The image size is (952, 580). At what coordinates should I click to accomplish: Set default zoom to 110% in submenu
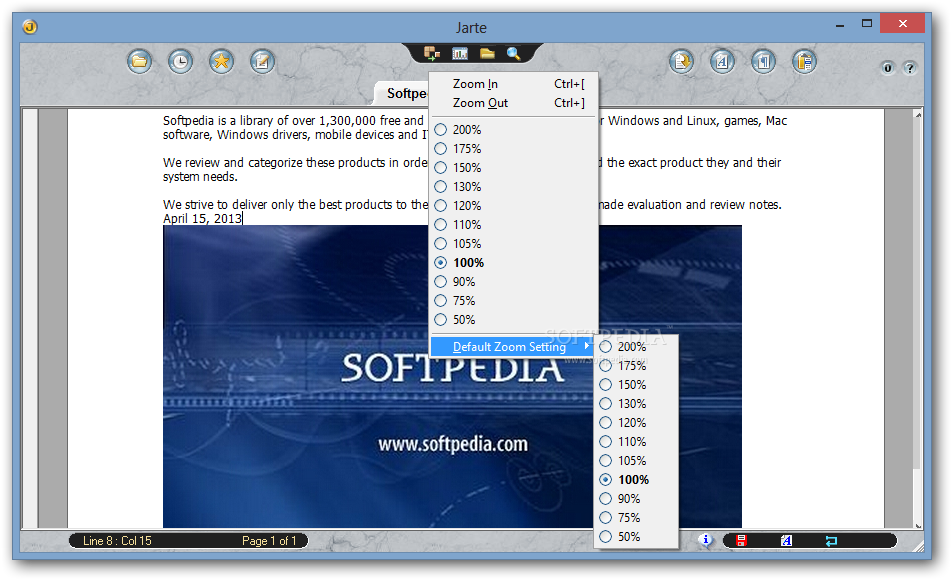(x=636, y=442)
